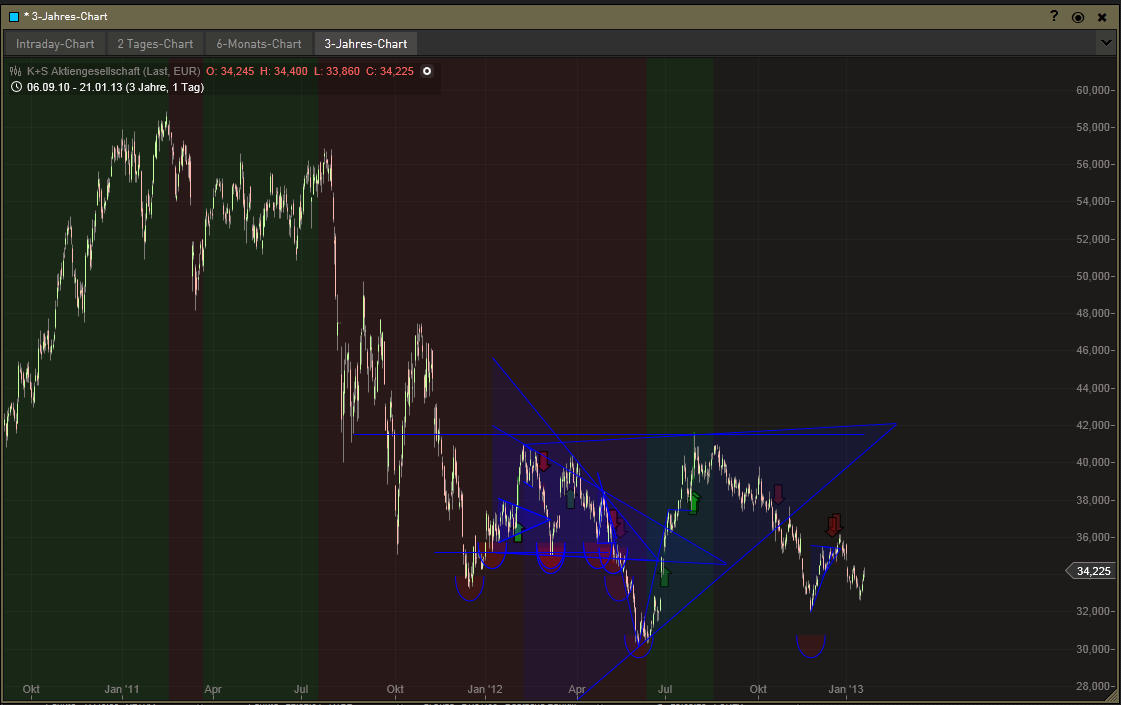This screenshot has width=1121, height=705.
Task: Activate the 3-Jahres-Chart tab
Action: pyautogui.click(x=365, y=44)
